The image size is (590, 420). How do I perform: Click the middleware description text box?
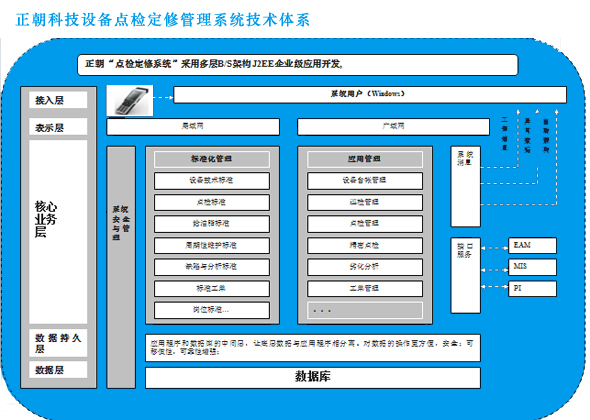coord(313,348)
